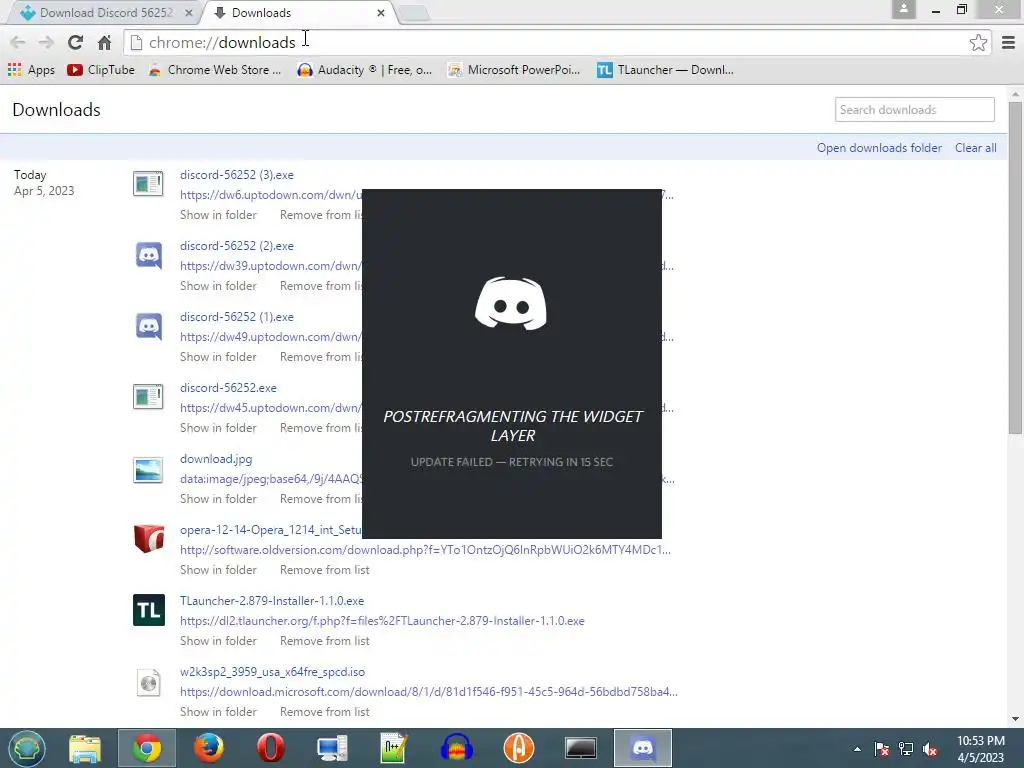Image resolution: width=1024 pixels, height=768 pixels.
Task: Click the Chrome forward arrow button
Action: point(46,42)
